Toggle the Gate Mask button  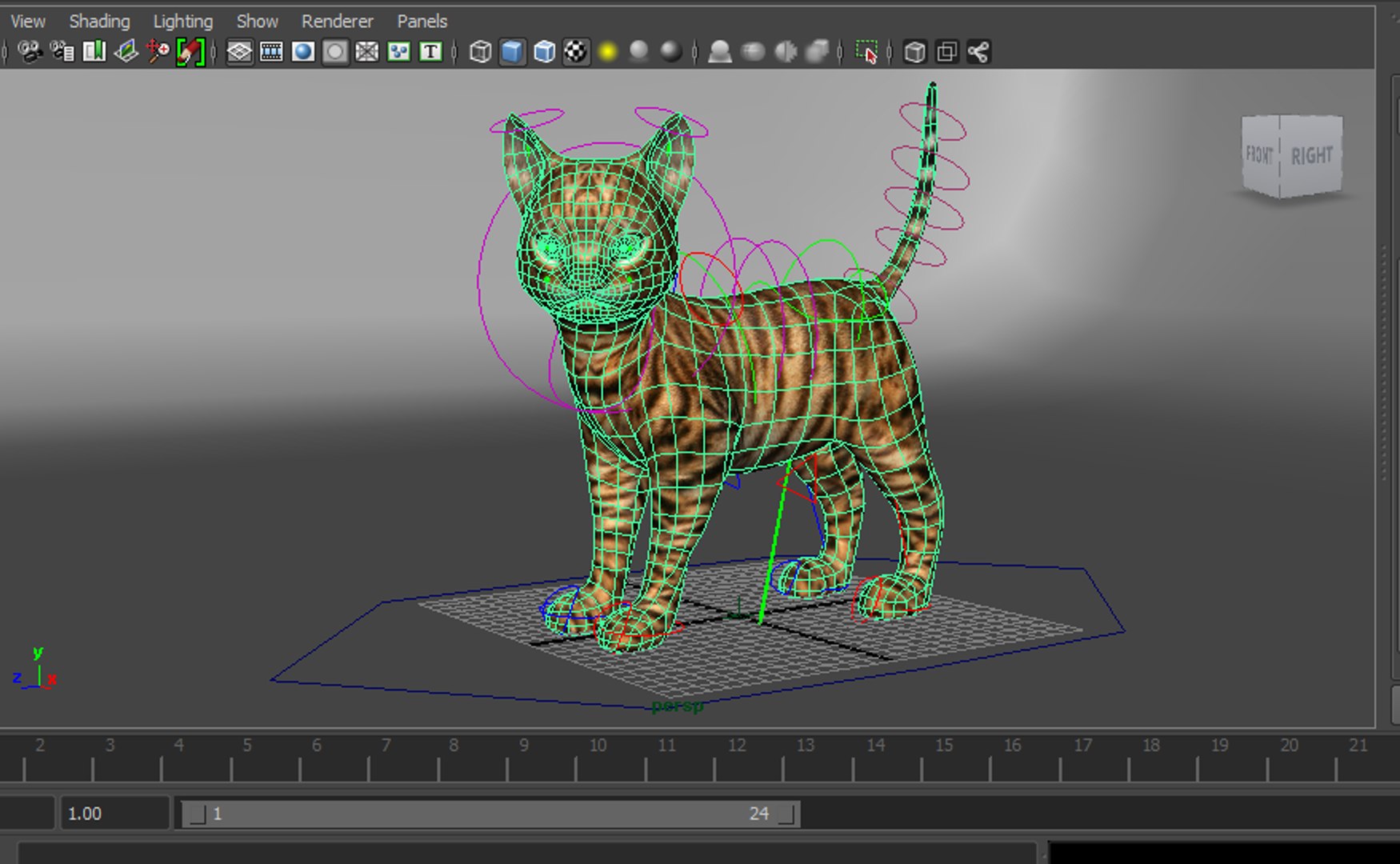335,52
